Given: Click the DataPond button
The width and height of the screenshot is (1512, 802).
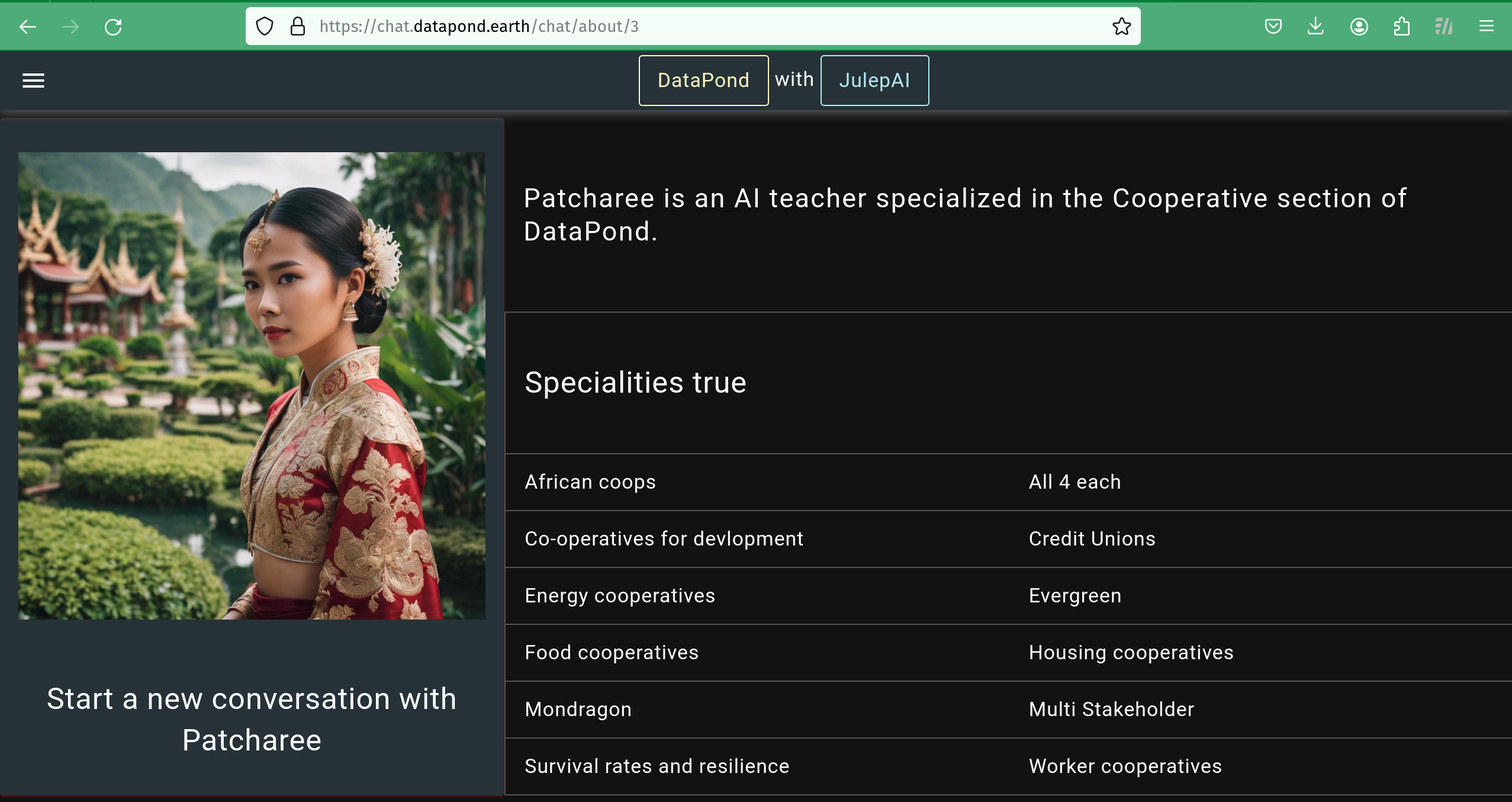Looking at the screenshot, I should click(x=703, y=81).
